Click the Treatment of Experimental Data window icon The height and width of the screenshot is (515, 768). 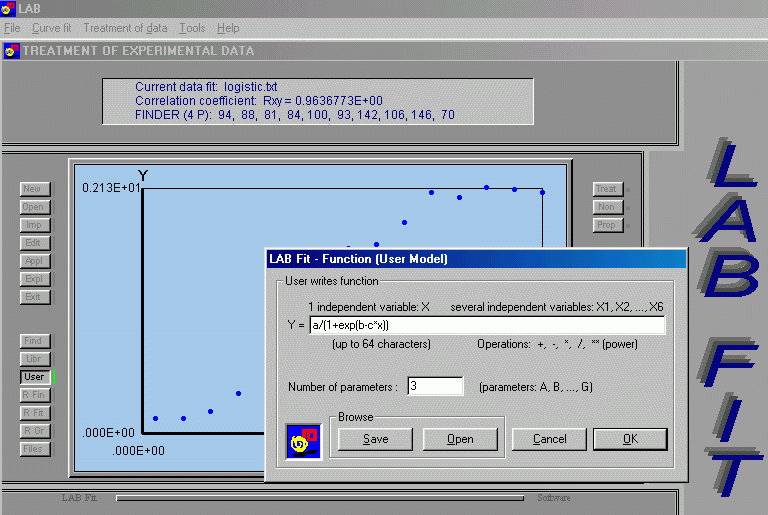tap(11, 51)
